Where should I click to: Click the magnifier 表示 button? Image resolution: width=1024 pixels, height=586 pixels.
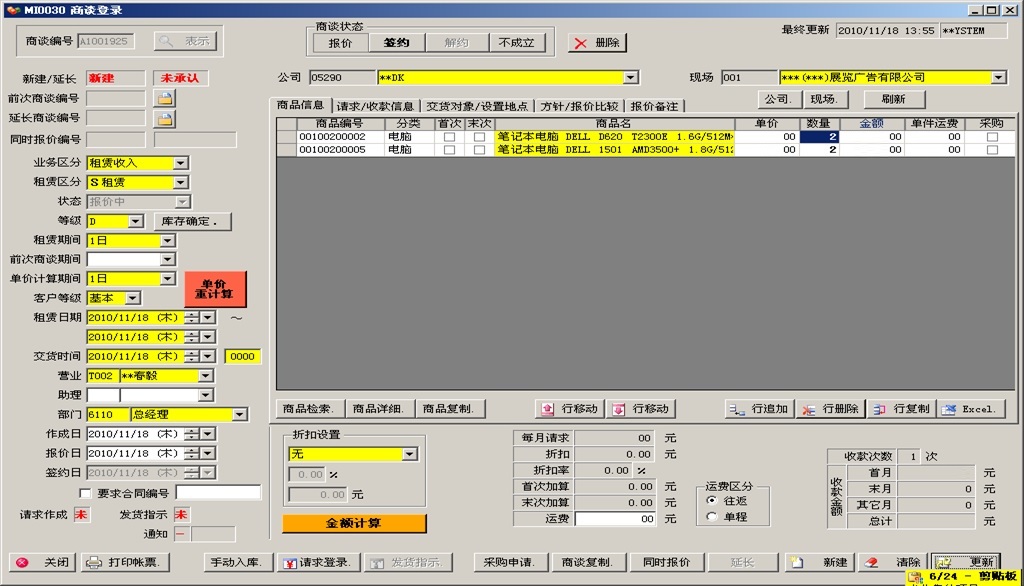coord(185,41)
